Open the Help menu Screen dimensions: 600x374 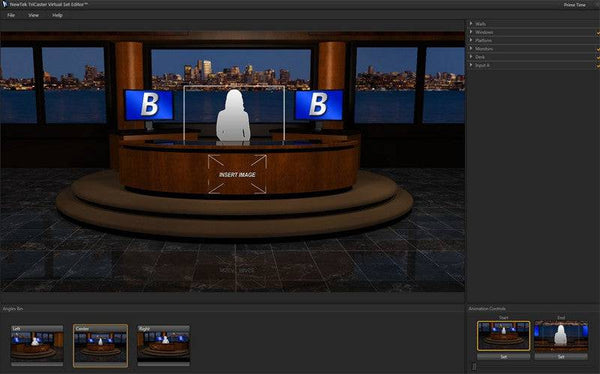click(x=57, y=15)
